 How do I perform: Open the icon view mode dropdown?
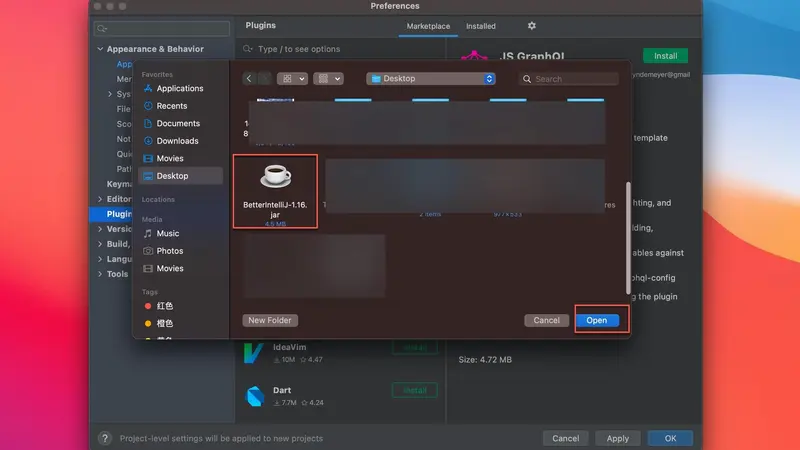[x=292, y=79]
